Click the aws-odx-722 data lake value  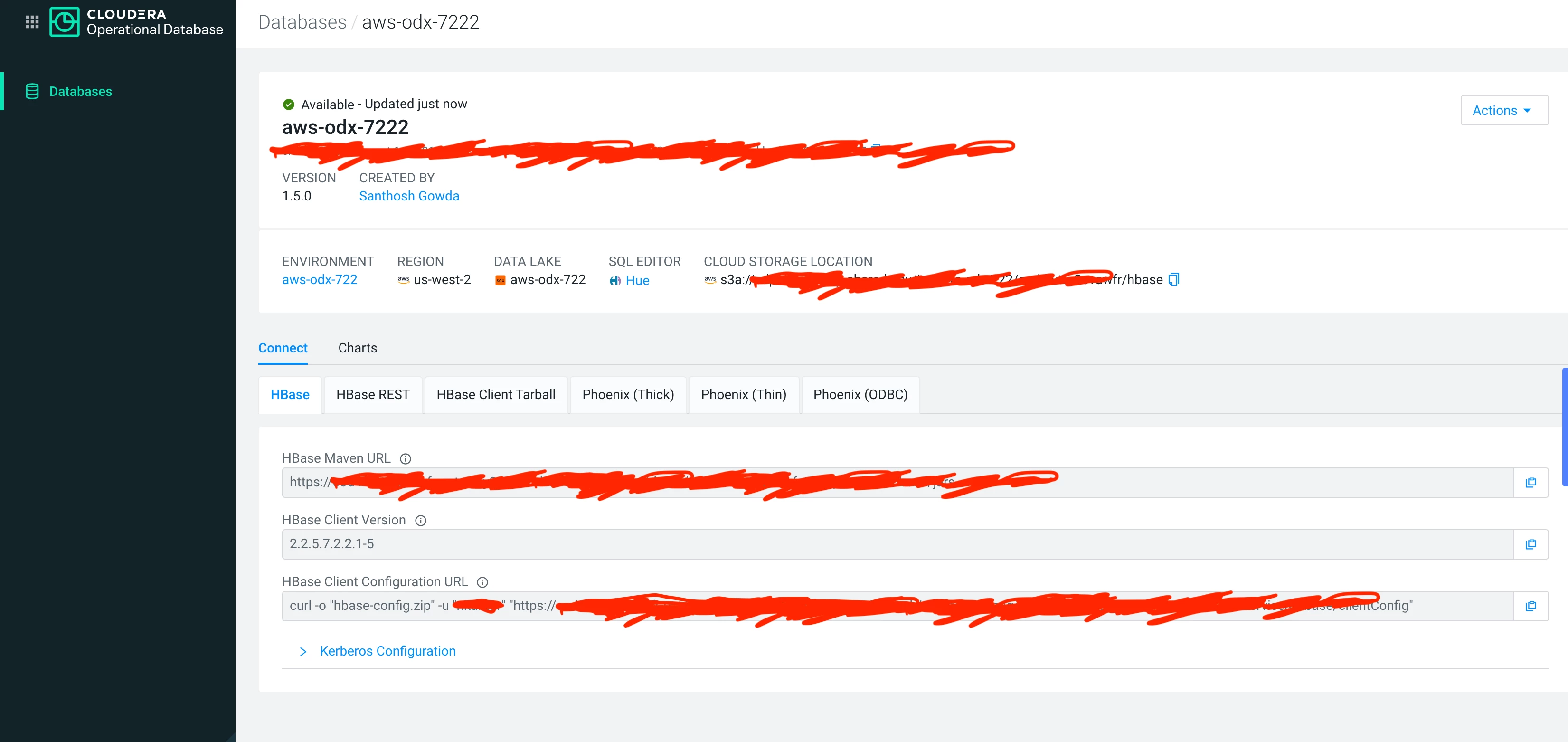548,279
